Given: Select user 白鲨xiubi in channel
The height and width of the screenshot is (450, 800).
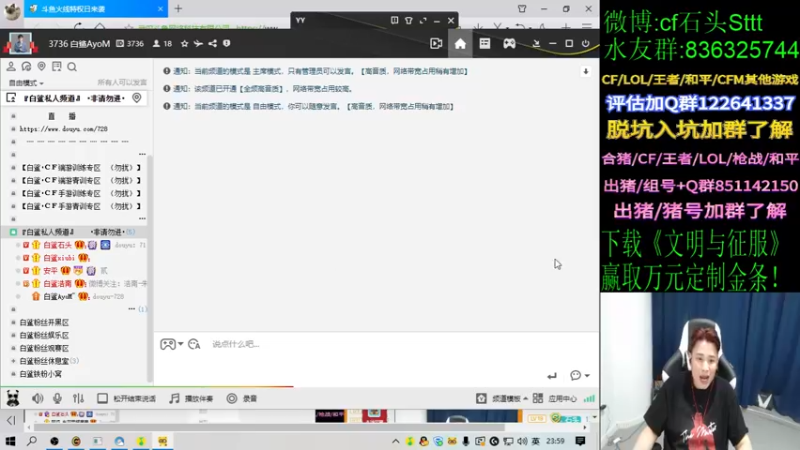Looking at the screenshot, I should pos(59,258).
